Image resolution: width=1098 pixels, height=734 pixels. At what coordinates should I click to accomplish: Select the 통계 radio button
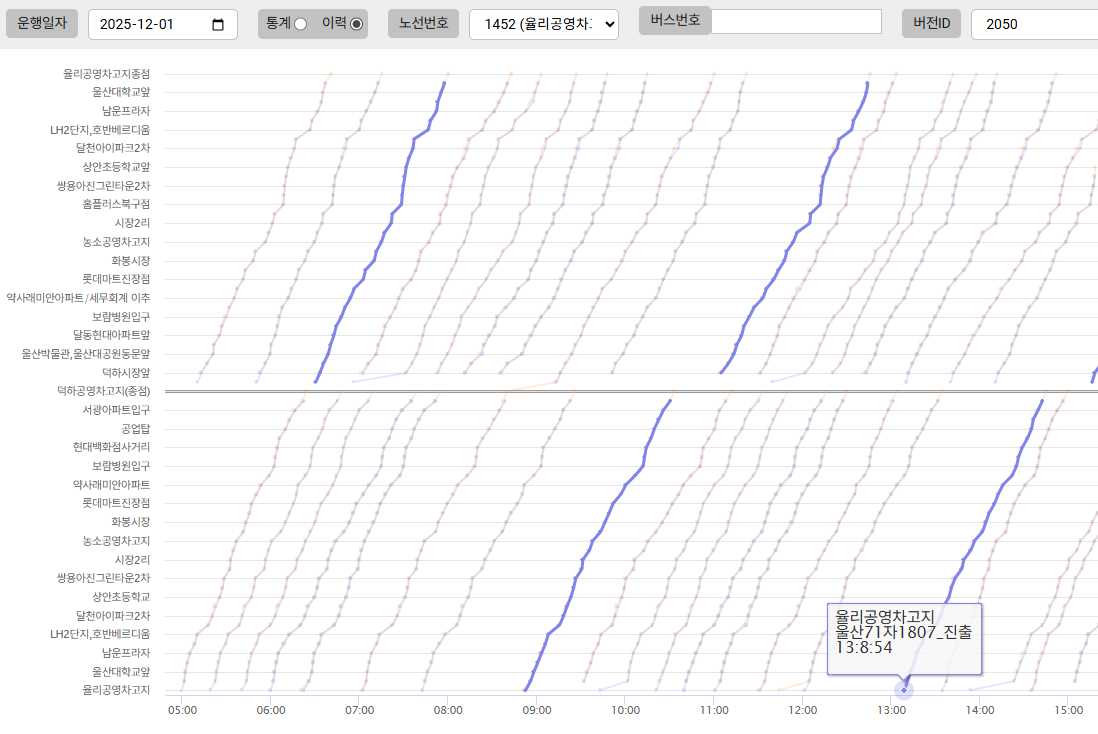point(300,24)
